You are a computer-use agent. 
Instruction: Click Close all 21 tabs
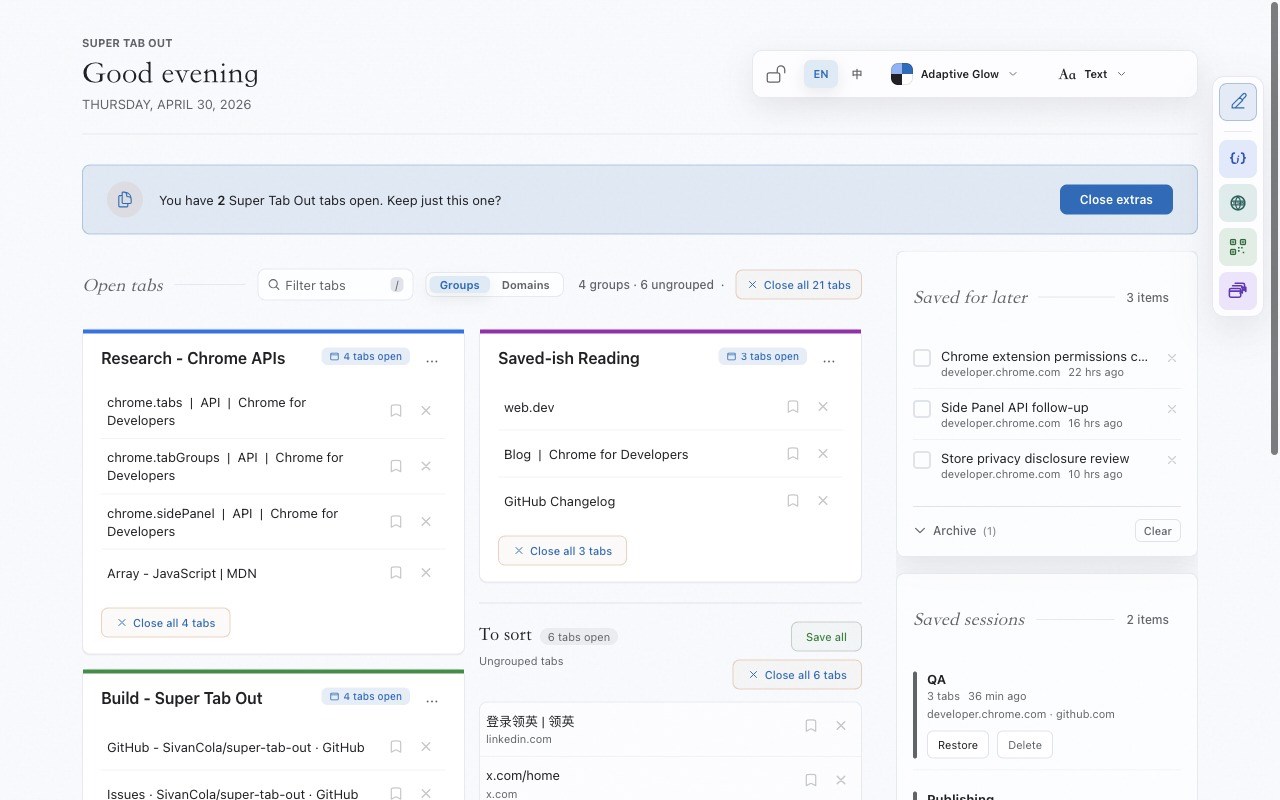(x=798, y=285)
